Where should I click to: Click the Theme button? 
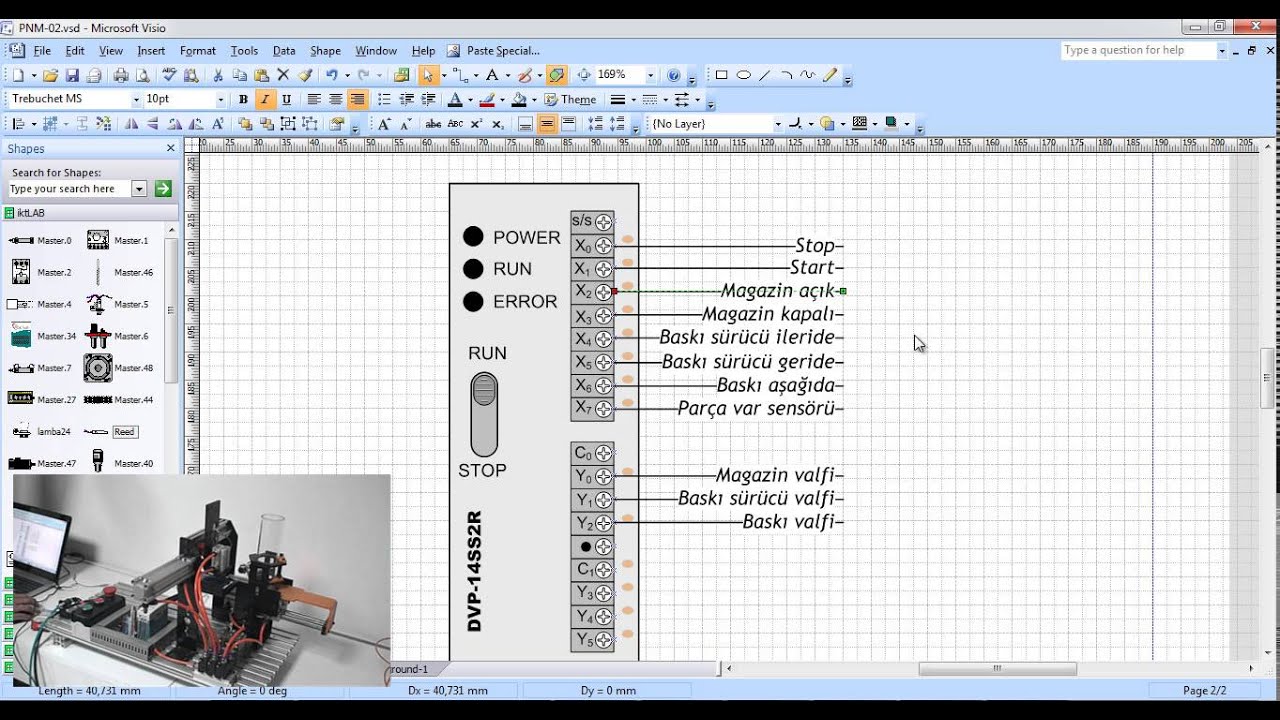pos(570,100)
